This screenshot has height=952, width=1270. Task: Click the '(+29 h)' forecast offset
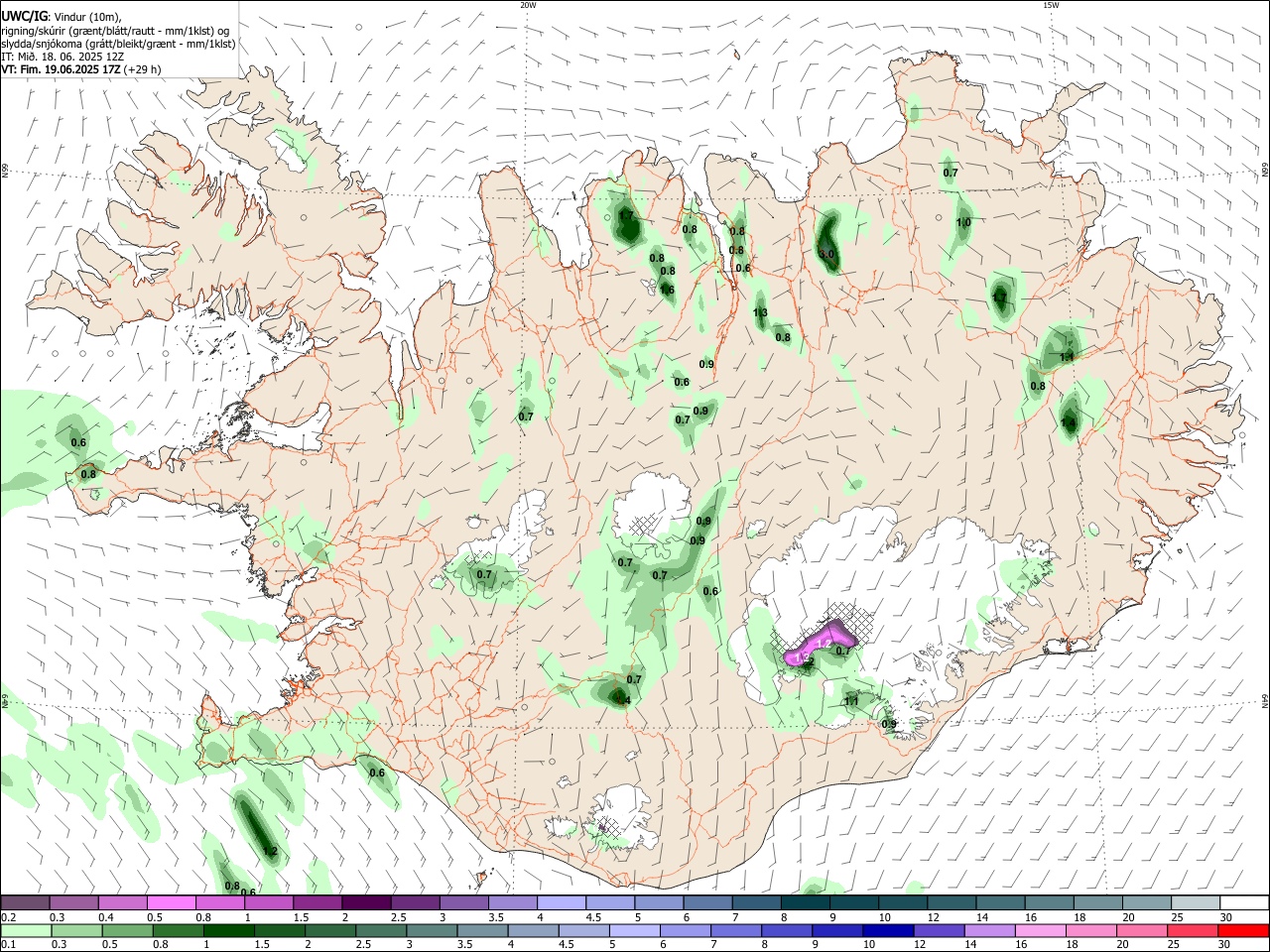[x=143, y=69]
